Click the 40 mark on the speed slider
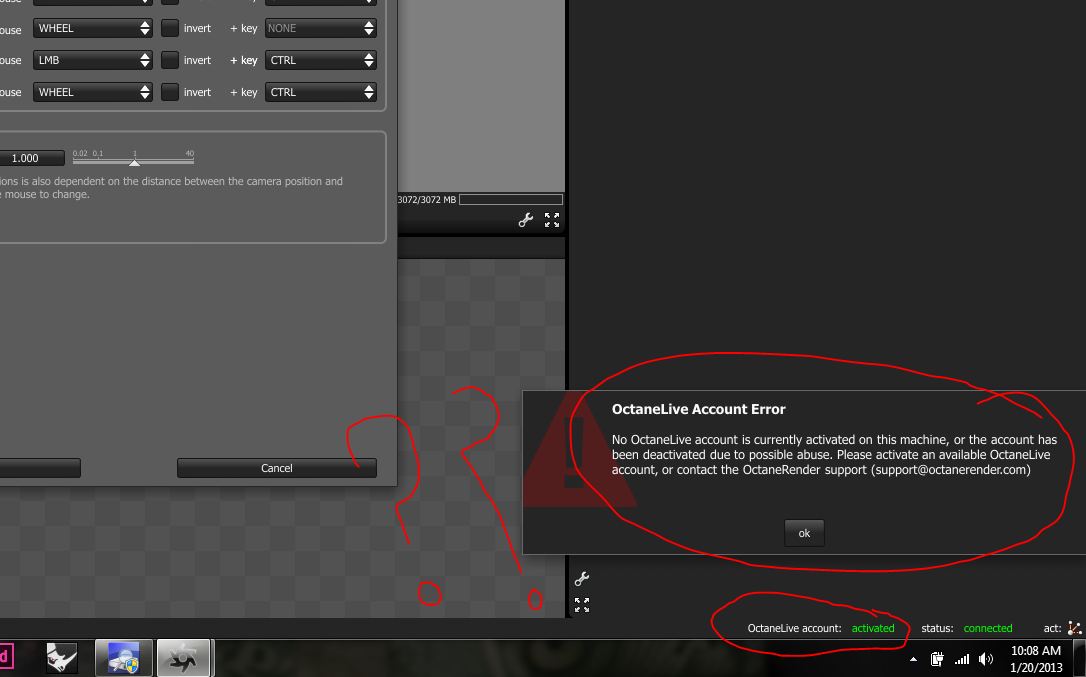 190,154
